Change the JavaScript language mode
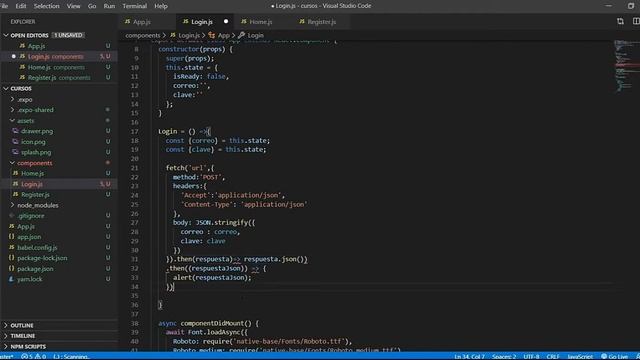Viewport: 640px width, 360px height. pyautogui.click(x=580, y=356)
